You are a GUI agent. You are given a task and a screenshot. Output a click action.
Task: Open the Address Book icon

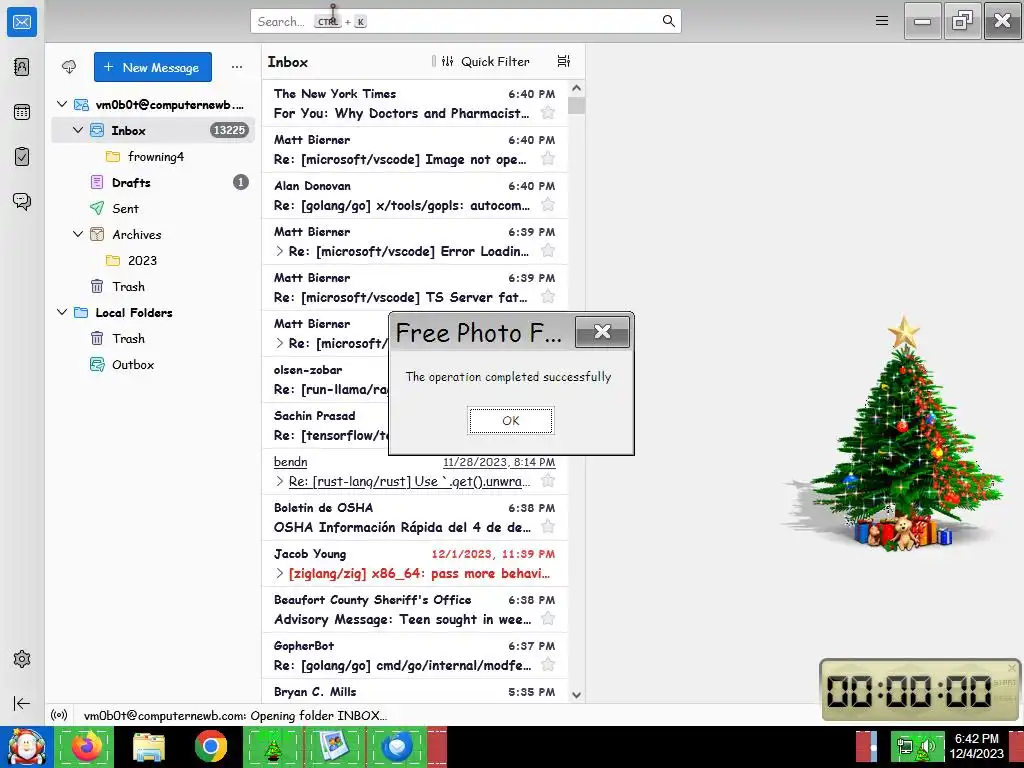22,67
